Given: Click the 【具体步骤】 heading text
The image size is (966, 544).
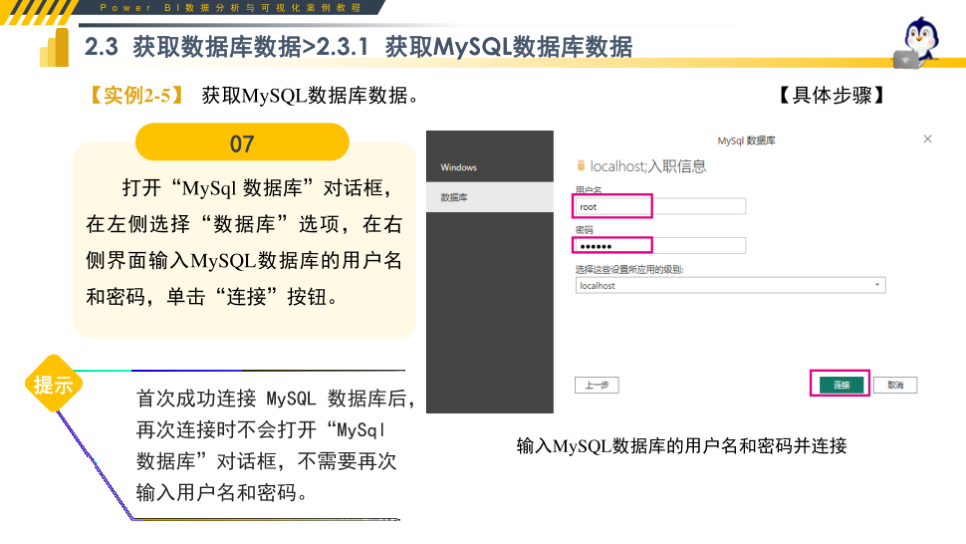Looking at the screenshot, I should [832, 95].
